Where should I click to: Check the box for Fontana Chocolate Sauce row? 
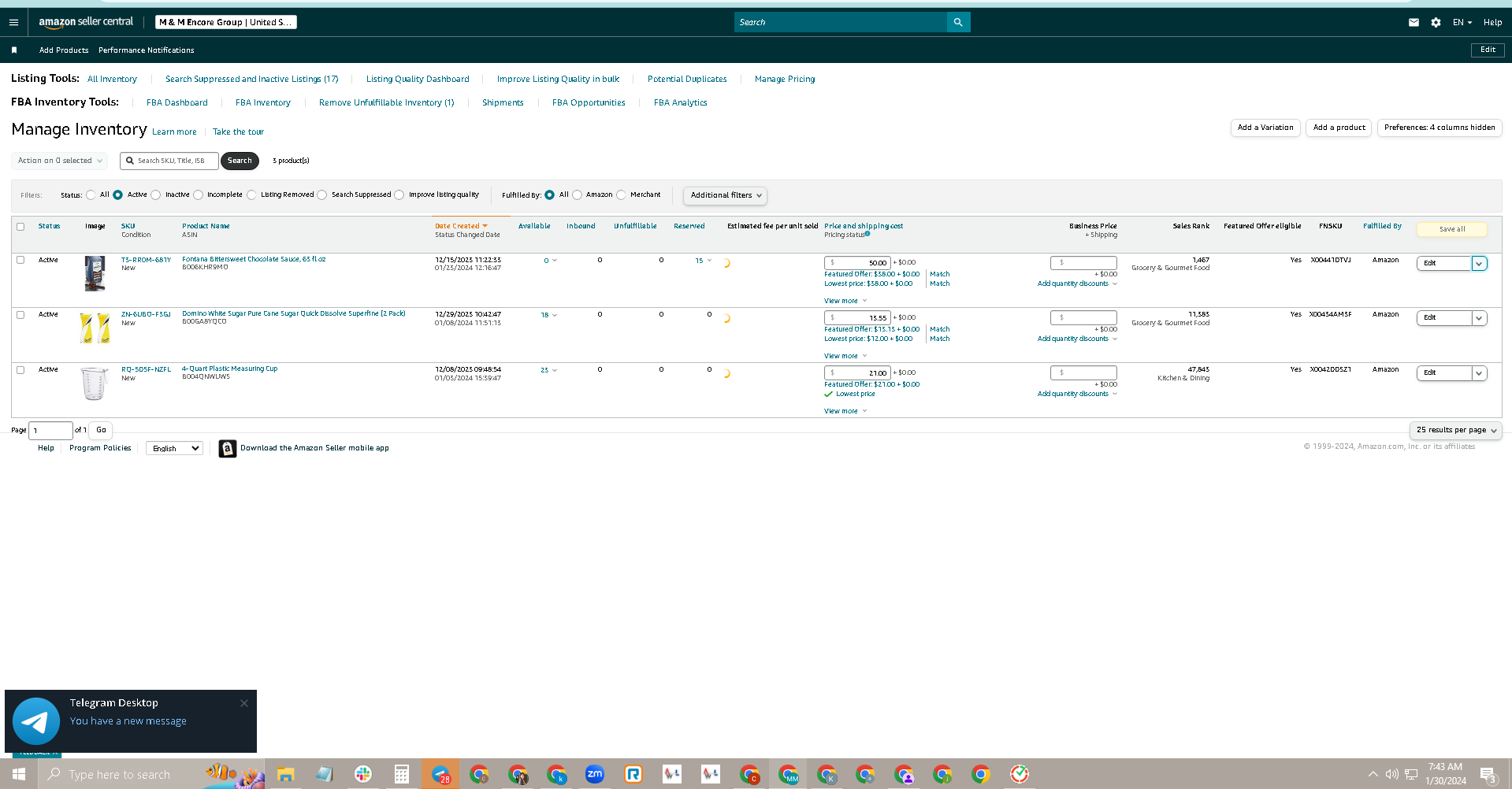coord(20,260)
